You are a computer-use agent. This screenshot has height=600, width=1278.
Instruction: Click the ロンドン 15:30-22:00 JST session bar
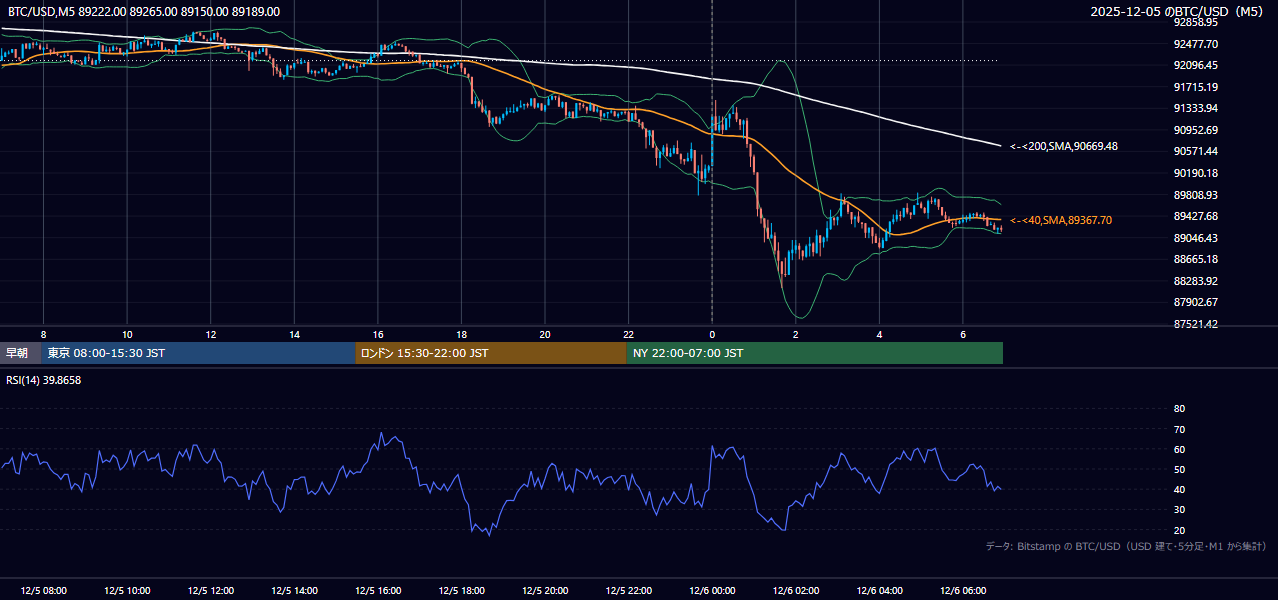(x=491, y=353)
